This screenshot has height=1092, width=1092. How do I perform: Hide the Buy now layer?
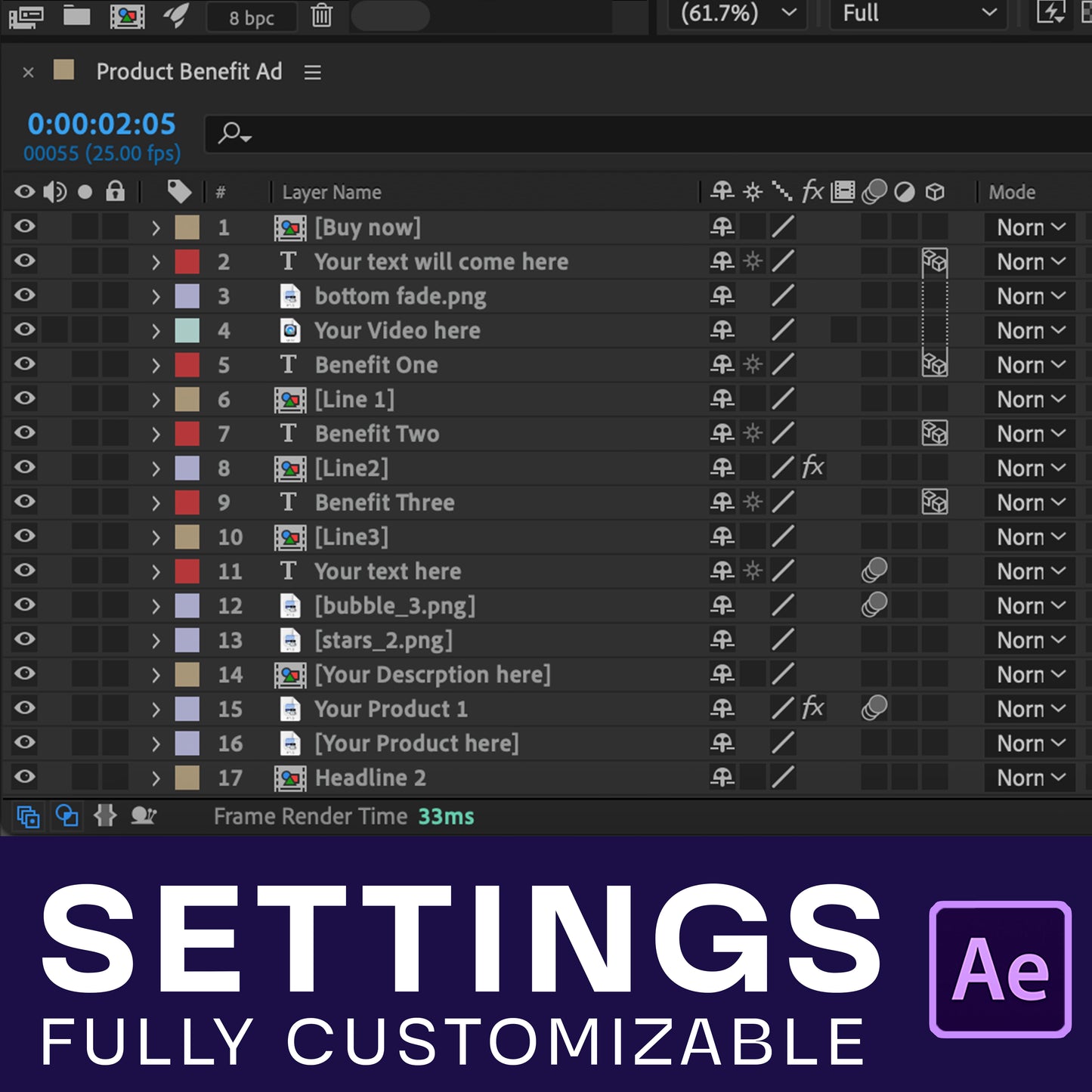coord(25,227)
